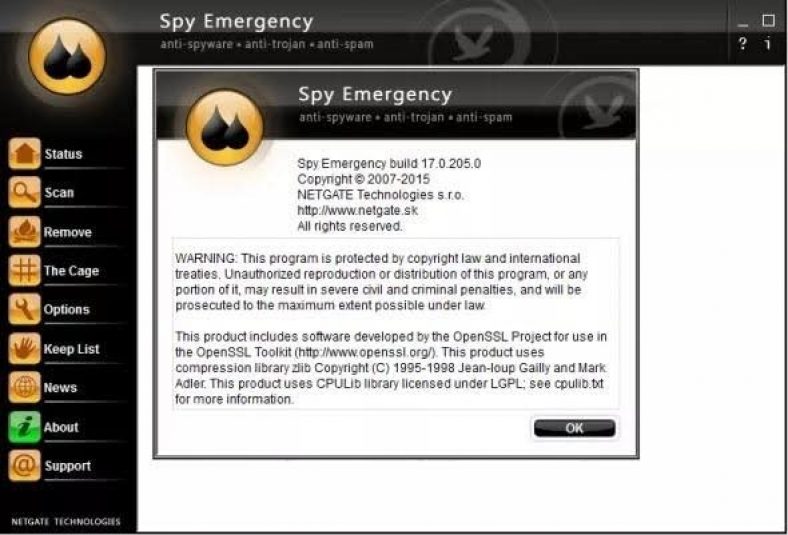Open the Support at-sign icon
788x535 pixels.
[24, 465]
